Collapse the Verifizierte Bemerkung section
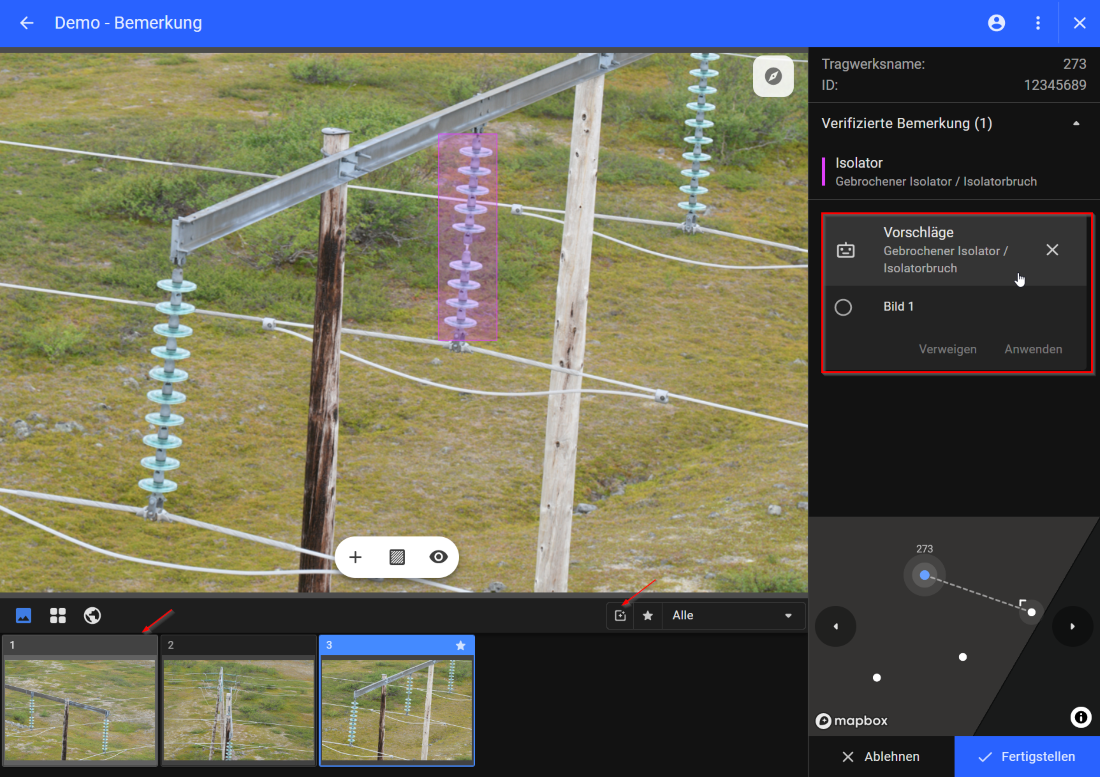 click(1076, 123)
